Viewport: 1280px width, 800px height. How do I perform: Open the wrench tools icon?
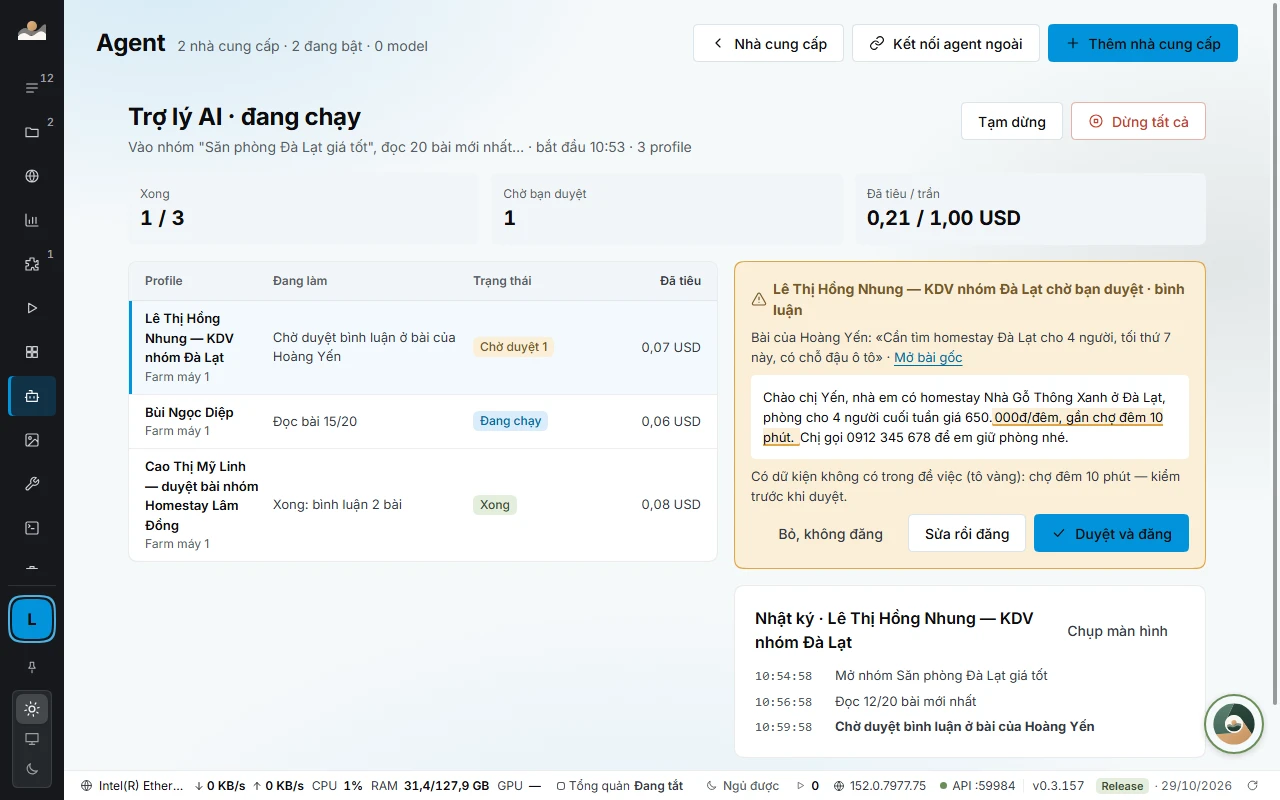(x=32, y=484)
